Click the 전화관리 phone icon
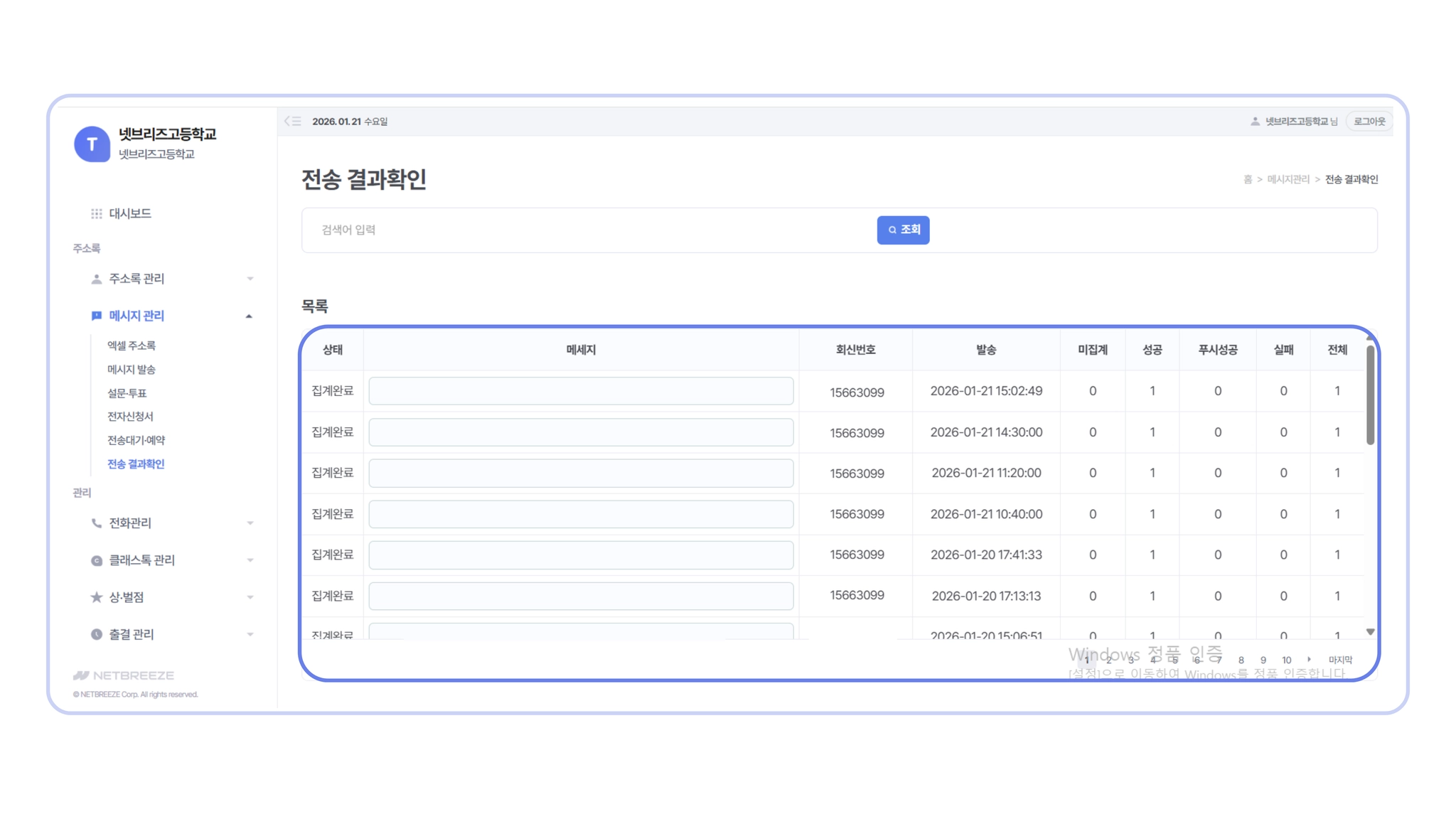 click(97, 523)
